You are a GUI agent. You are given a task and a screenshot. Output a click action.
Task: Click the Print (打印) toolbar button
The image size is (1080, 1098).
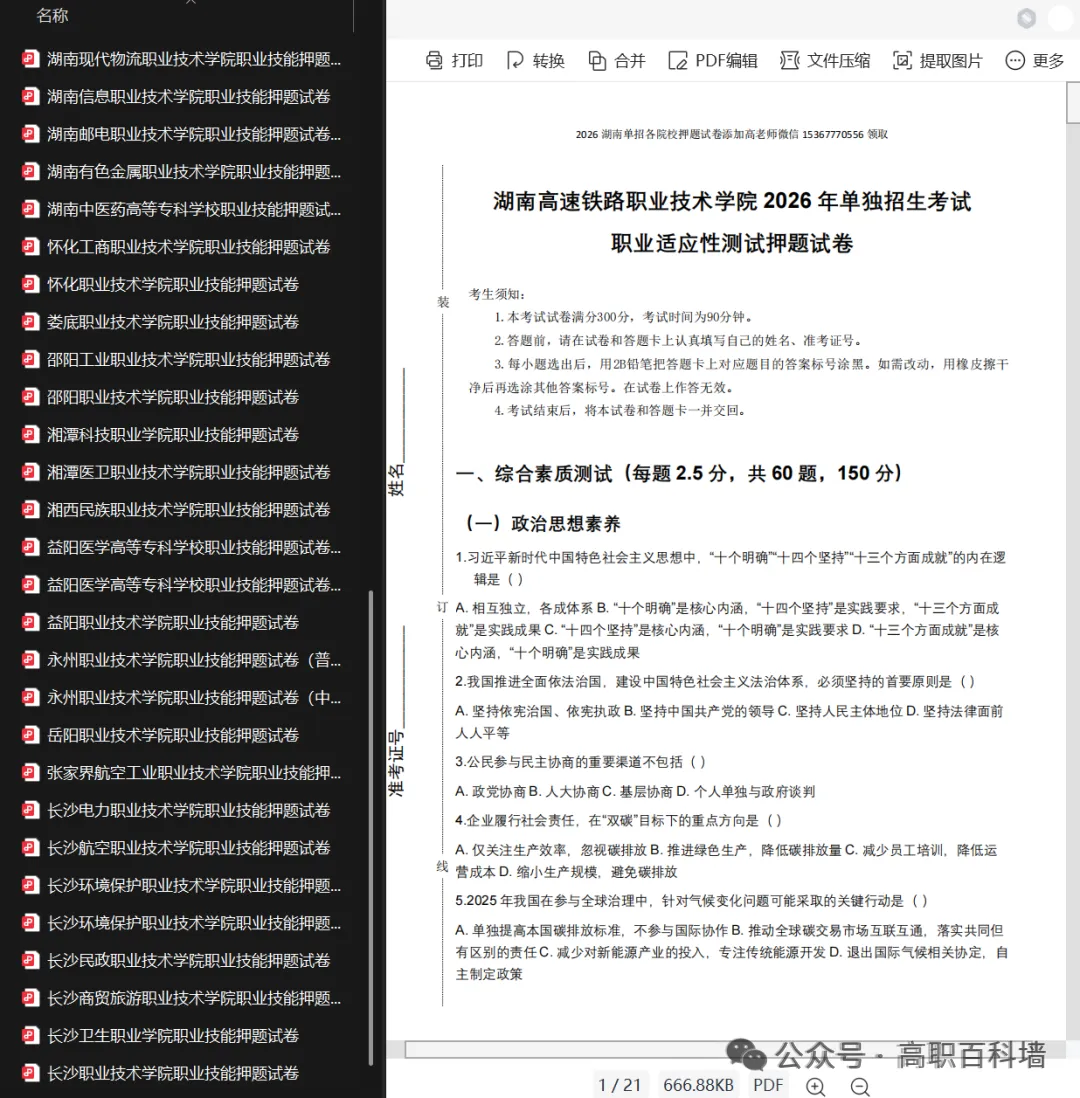click(454, 61)
